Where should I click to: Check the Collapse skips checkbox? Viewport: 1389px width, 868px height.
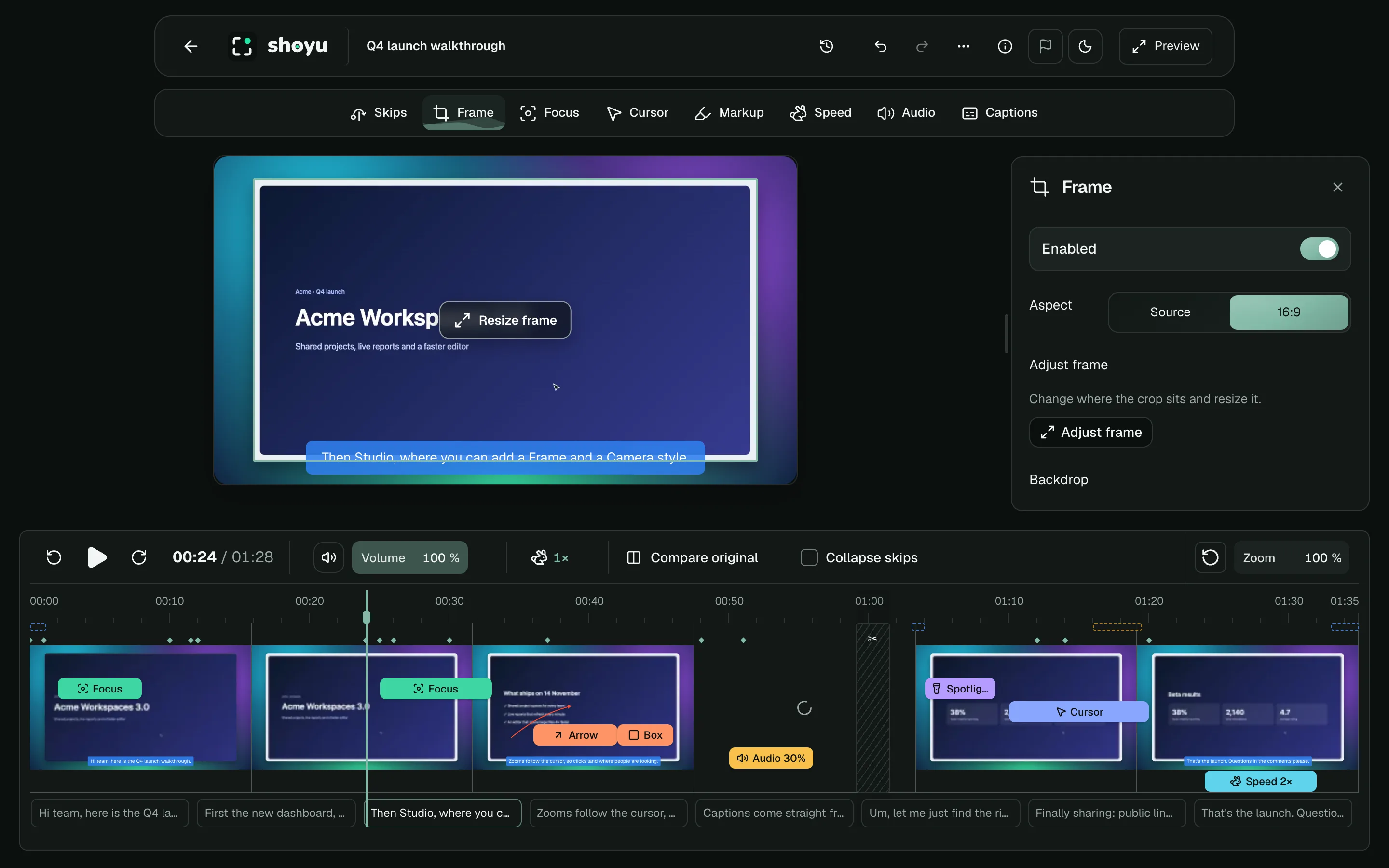tap(809, 557)
